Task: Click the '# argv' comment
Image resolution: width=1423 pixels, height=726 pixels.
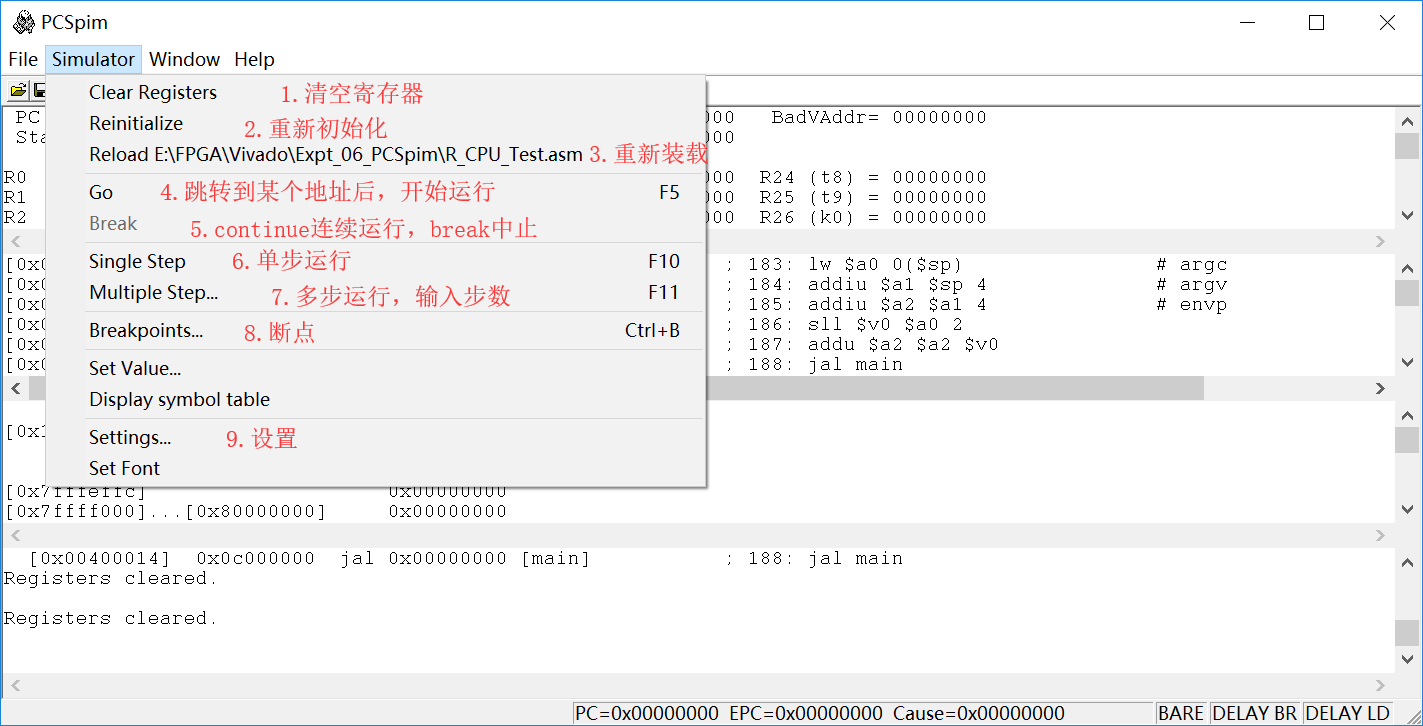Action: click(1192, 285)
